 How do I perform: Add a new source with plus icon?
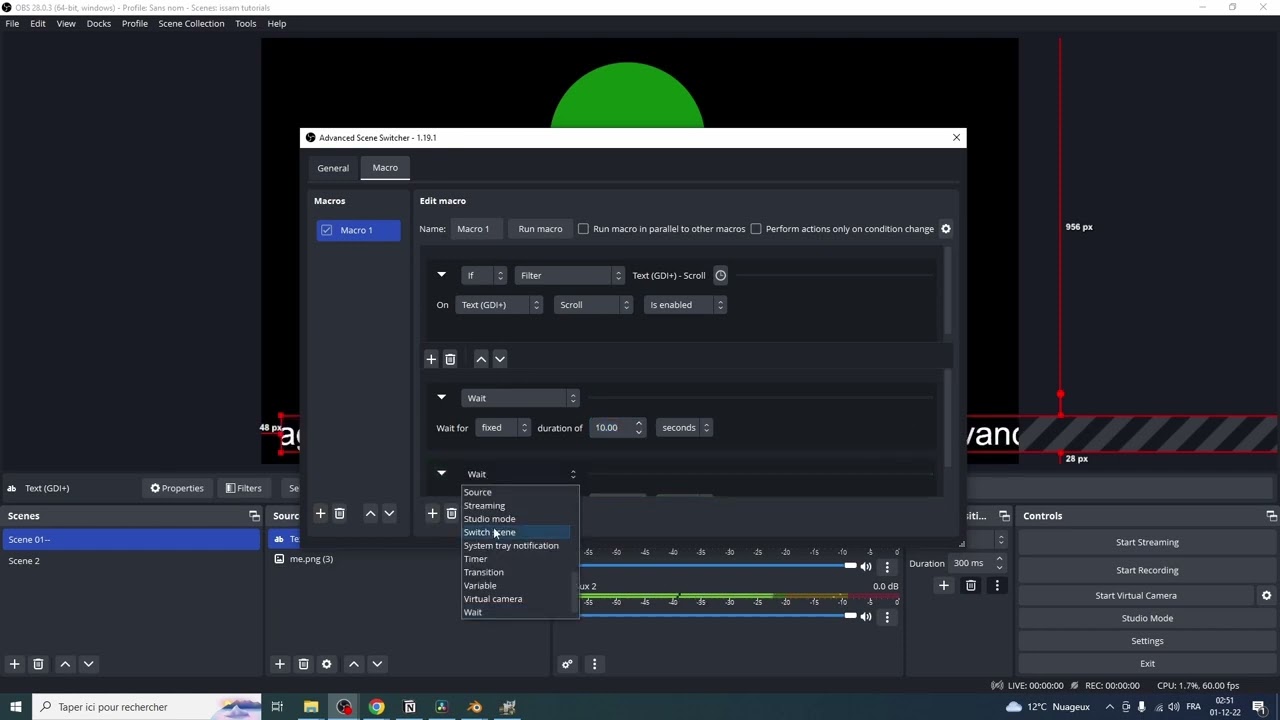(279, 664)
